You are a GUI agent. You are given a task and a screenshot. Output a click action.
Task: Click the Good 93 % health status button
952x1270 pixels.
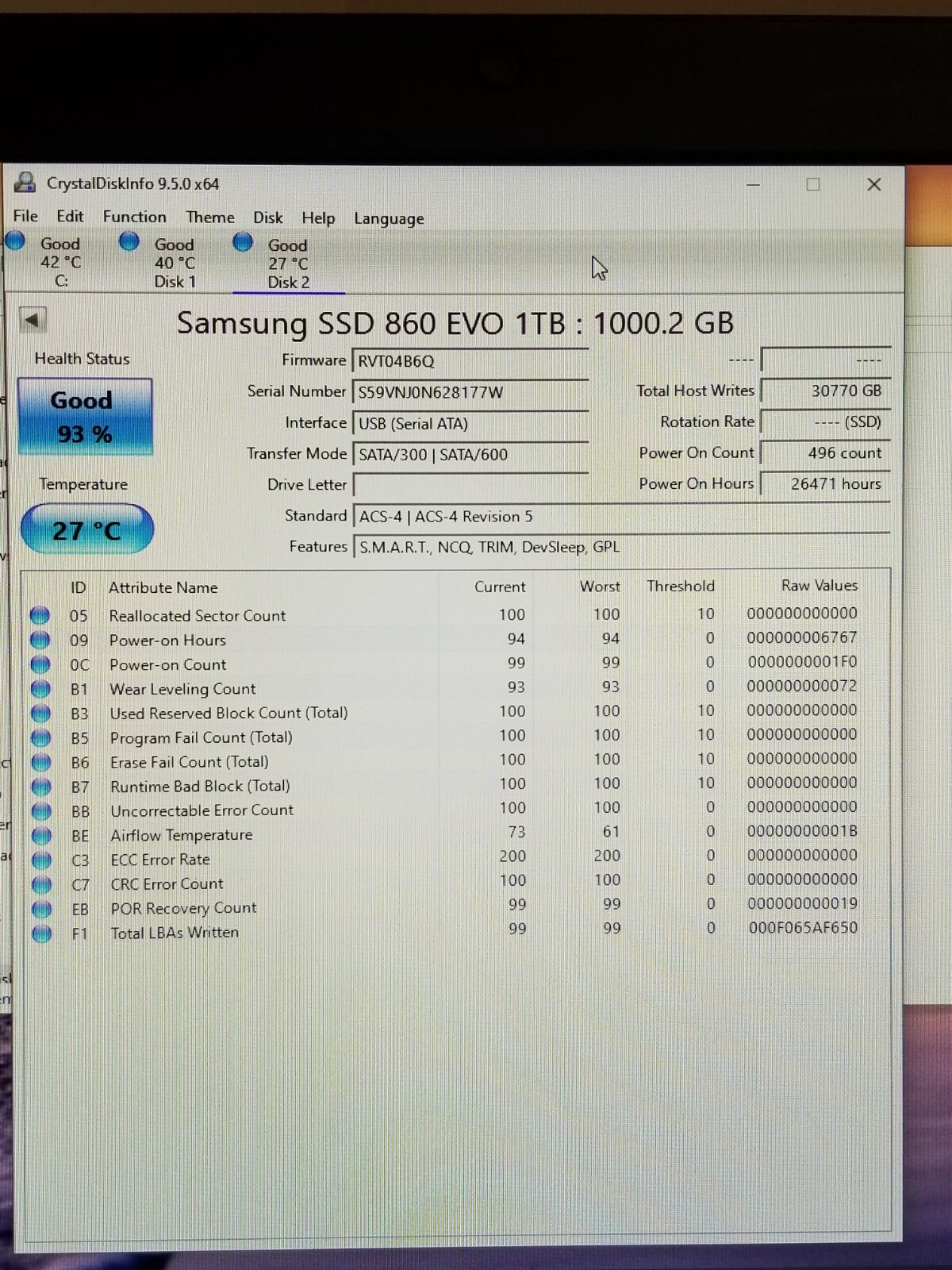pos(85,417)
